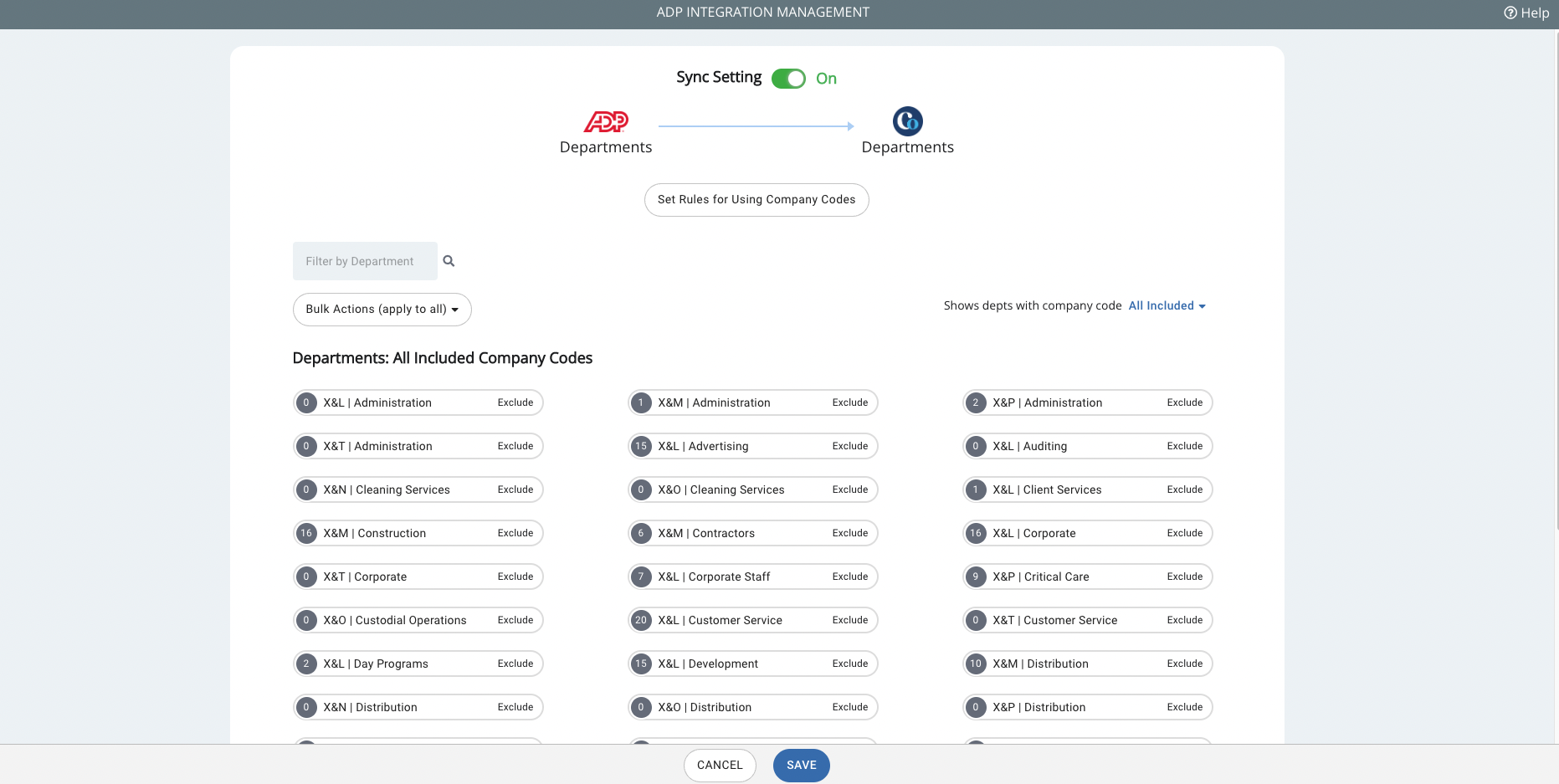Exclude X&L | Administration department
The image size is (1559, 784).
click(x=515, y=402)
